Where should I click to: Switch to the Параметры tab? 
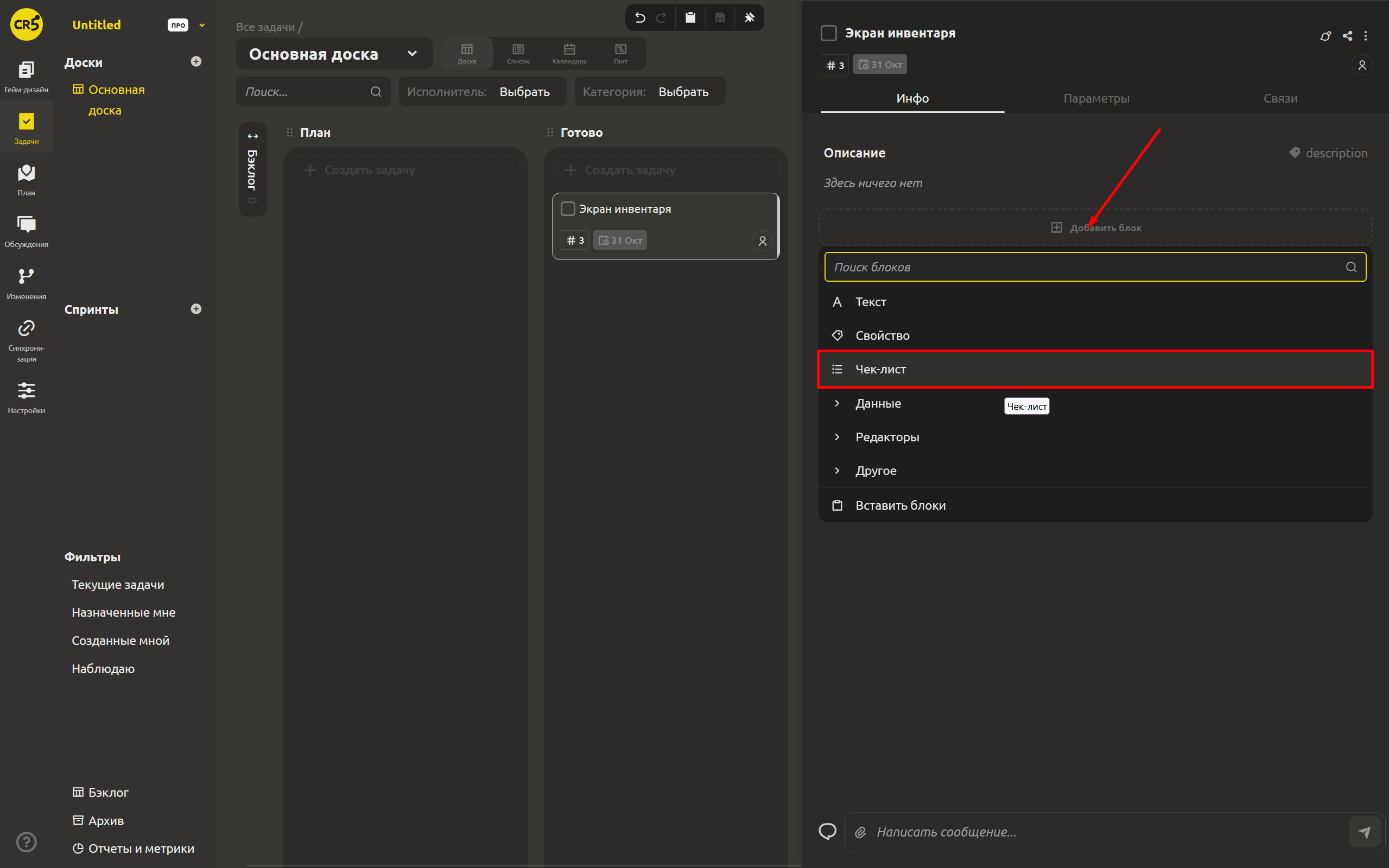(x=1096, y=98)
